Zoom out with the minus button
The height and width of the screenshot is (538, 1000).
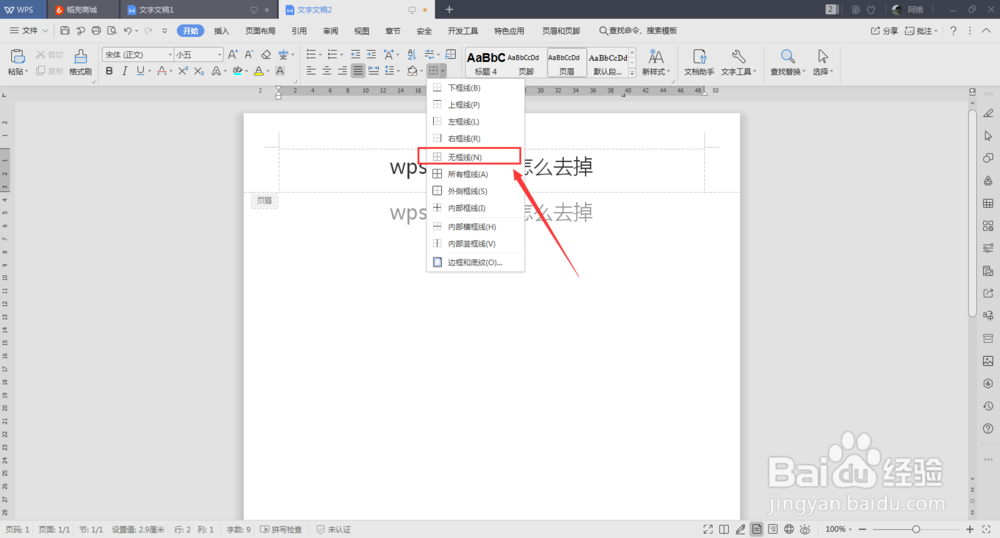tap(862, 529)
